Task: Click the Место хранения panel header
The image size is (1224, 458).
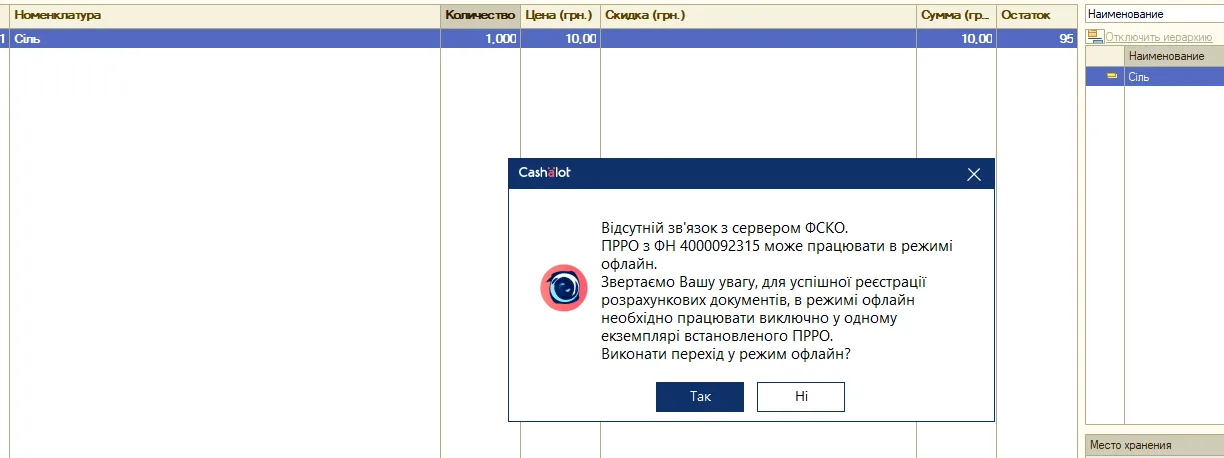Action: coord(1154,446)
